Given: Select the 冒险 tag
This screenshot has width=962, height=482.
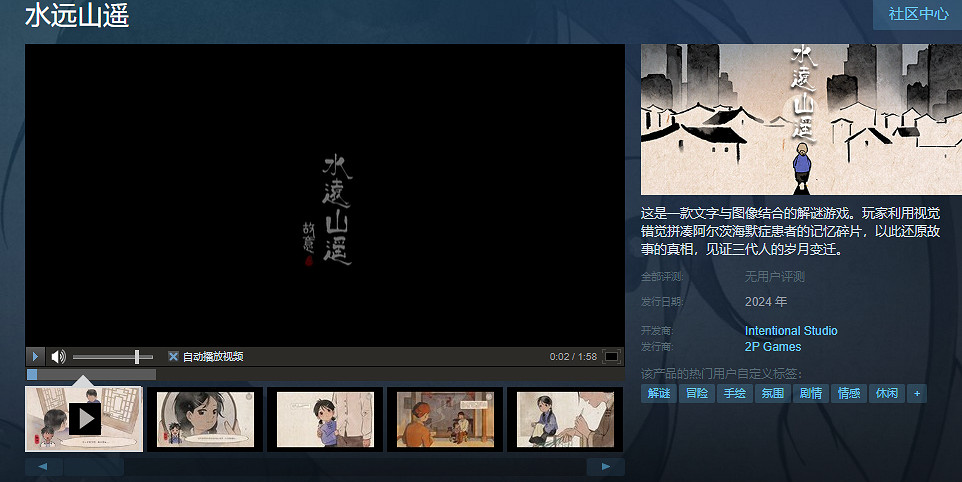Looking at the screenshot, I should point(697,393).
